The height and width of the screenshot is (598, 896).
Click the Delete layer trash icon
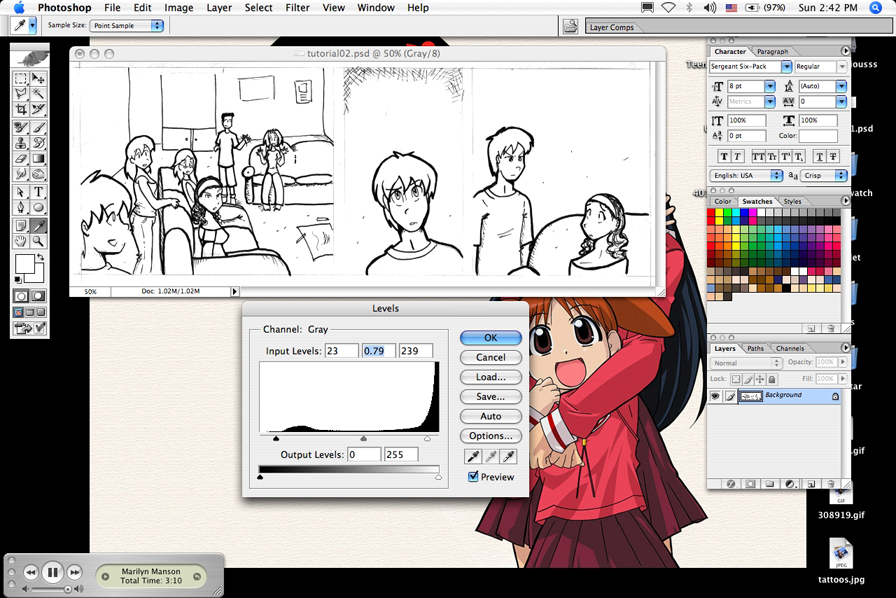coord(830,484)
